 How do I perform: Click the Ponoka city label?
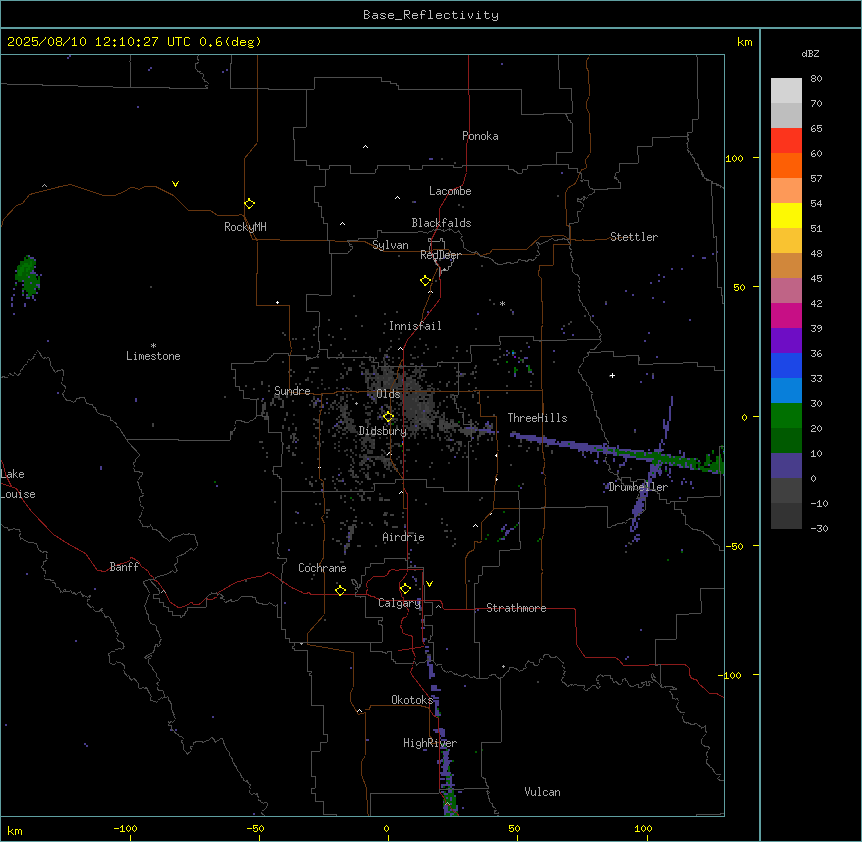point(480,136)
